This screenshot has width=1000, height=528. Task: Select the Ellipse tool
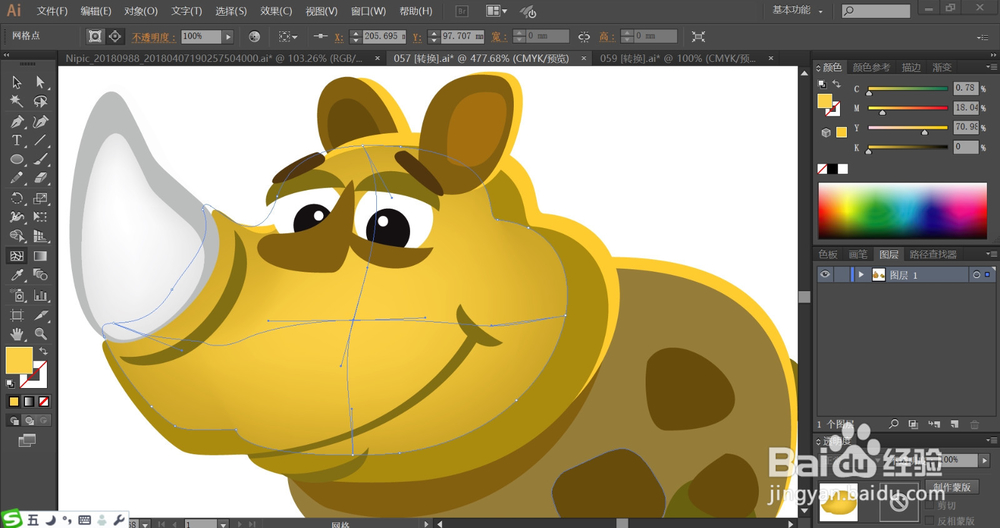tap(17, 159)
